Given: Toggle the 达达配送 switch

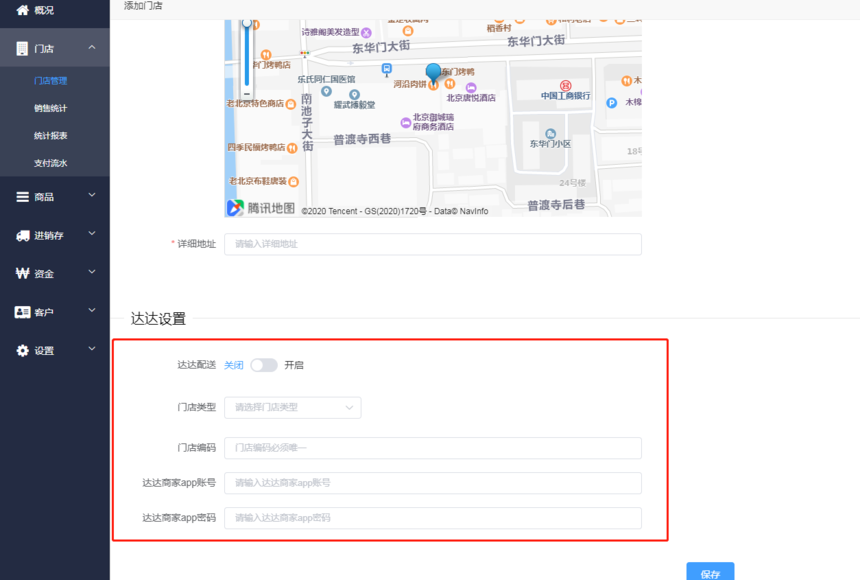Looking at the screenshot, I should 264,365.
